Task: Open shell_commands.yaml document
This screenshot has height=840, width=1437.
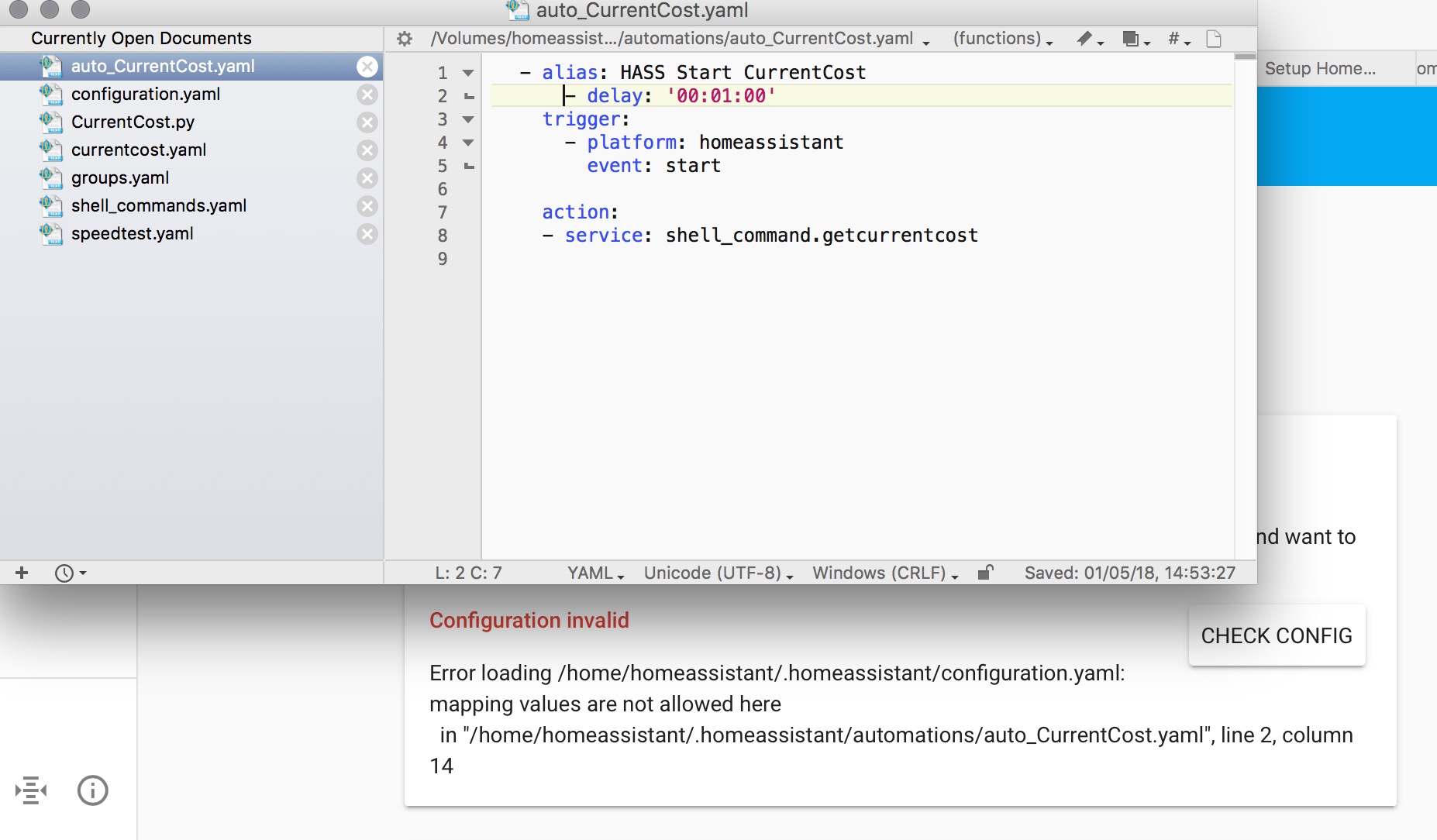Action: click(x=191, y=206)
